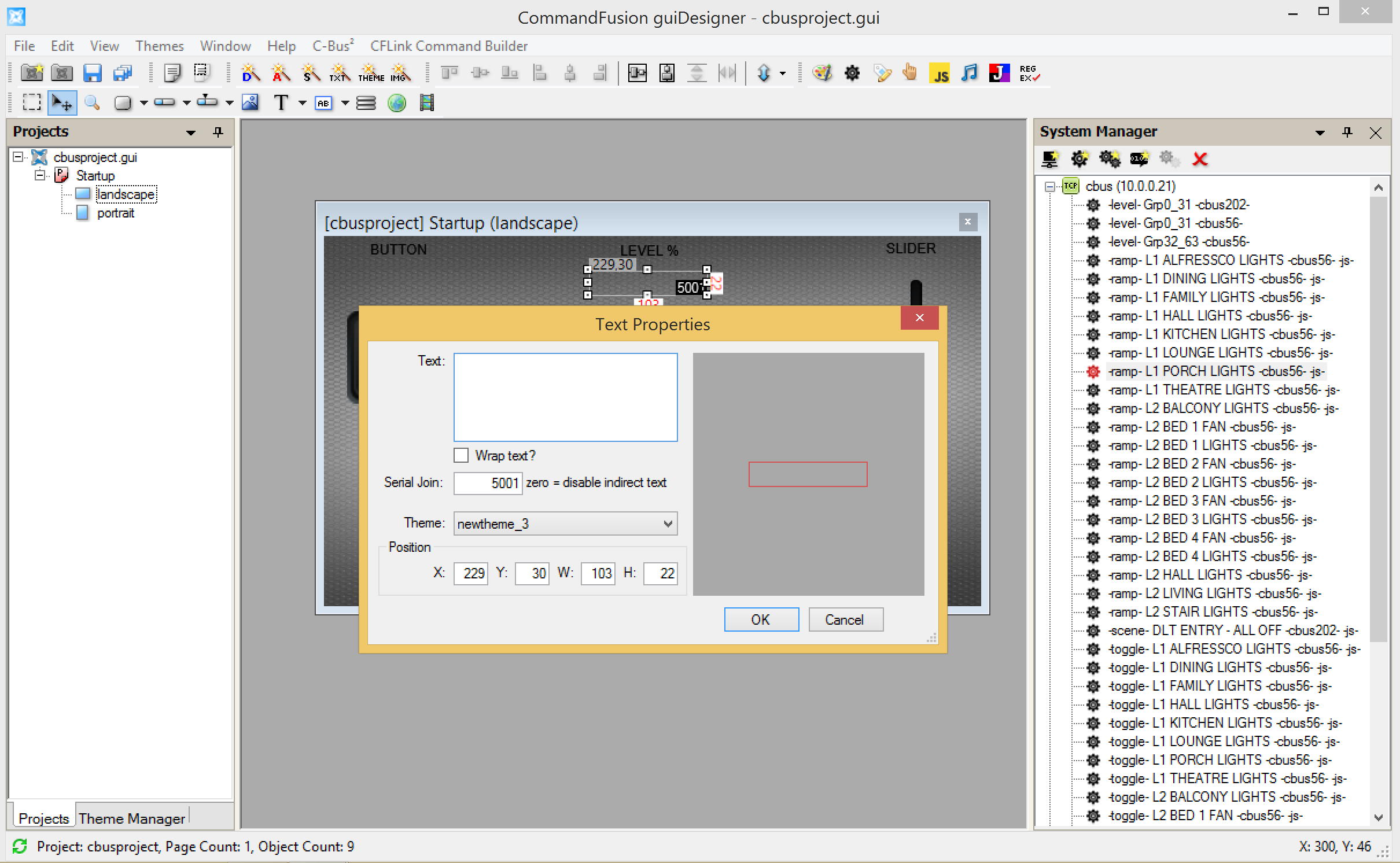Click the blue floppy disk save icon
1400x863 pixels.
coord(93,73)
